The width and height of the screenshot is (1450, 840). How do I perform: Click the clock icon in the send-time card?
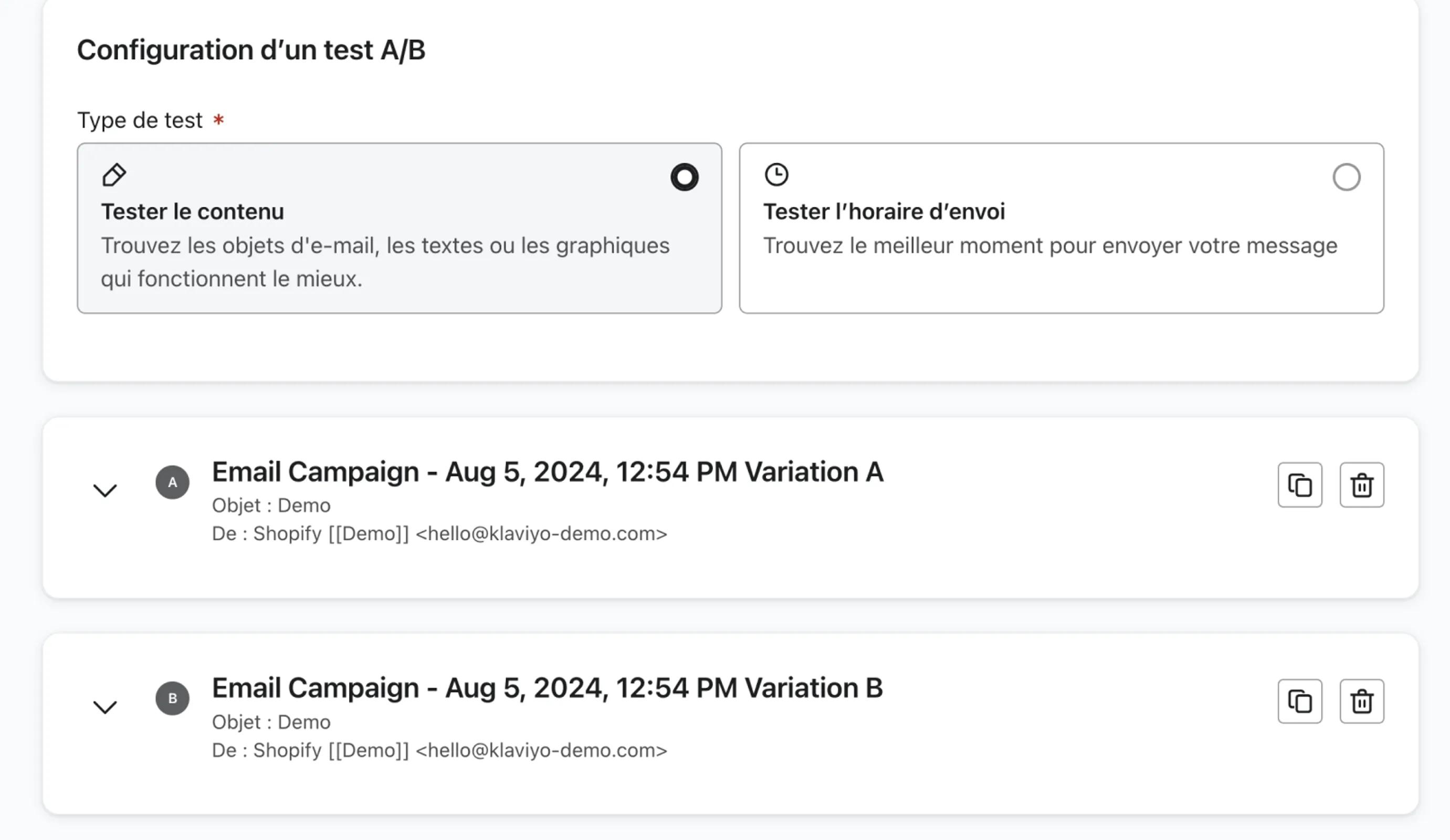pyautogui.click(x=776, y=174)
